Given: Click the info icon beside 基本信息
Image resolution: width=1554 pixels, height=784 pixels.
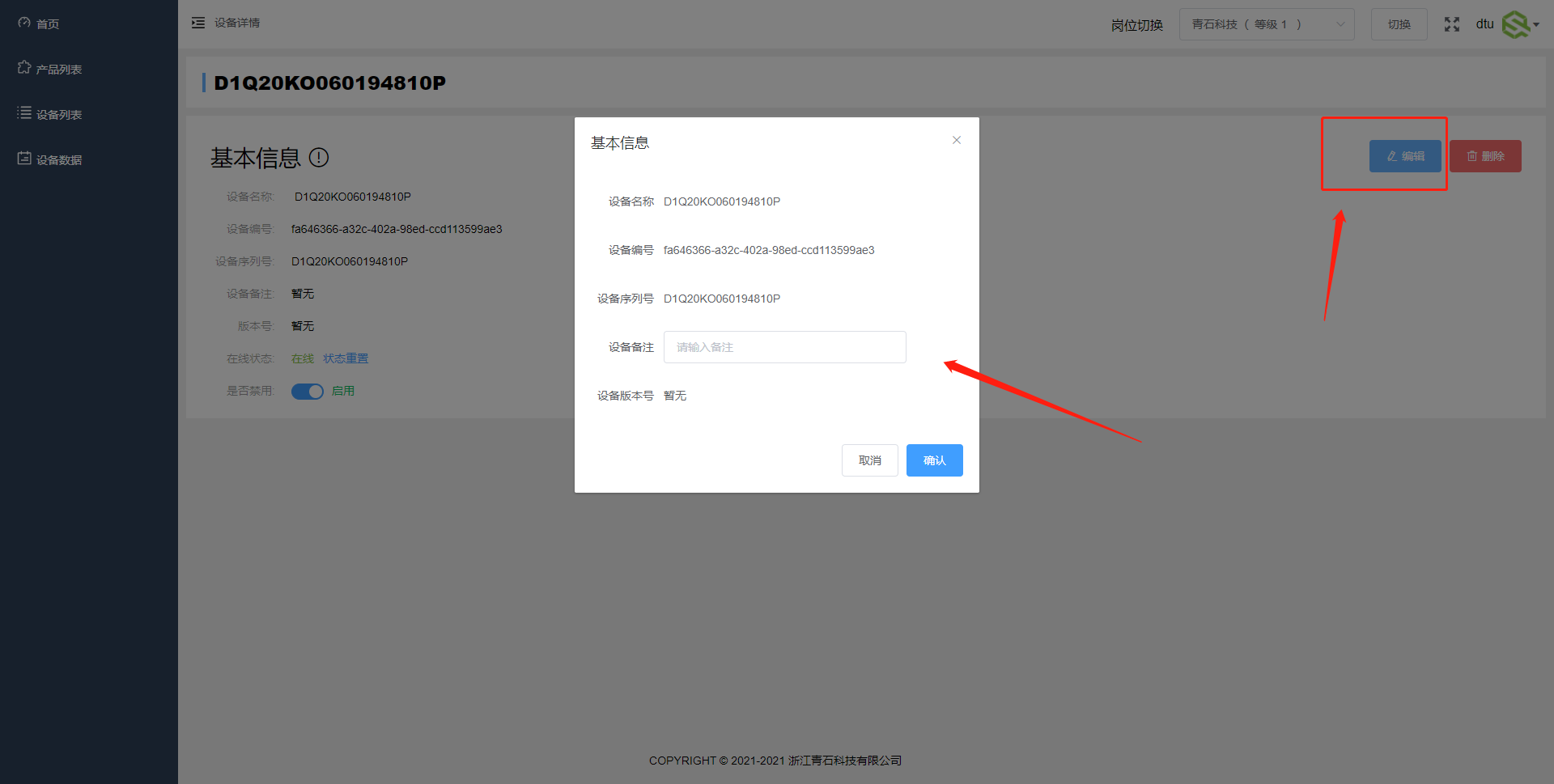Looking at the screenshot, I should click(x=320, y=158).
